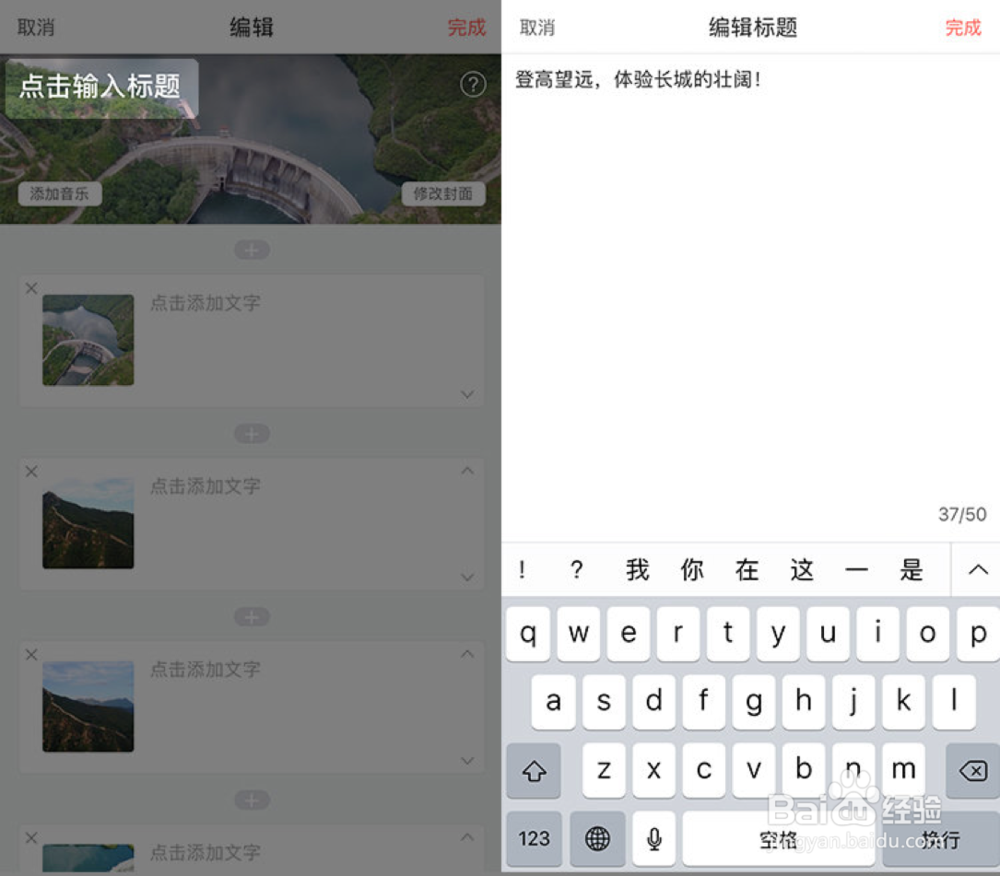Tap the m key
The image size is (1000, 876).
pos(904,770)
